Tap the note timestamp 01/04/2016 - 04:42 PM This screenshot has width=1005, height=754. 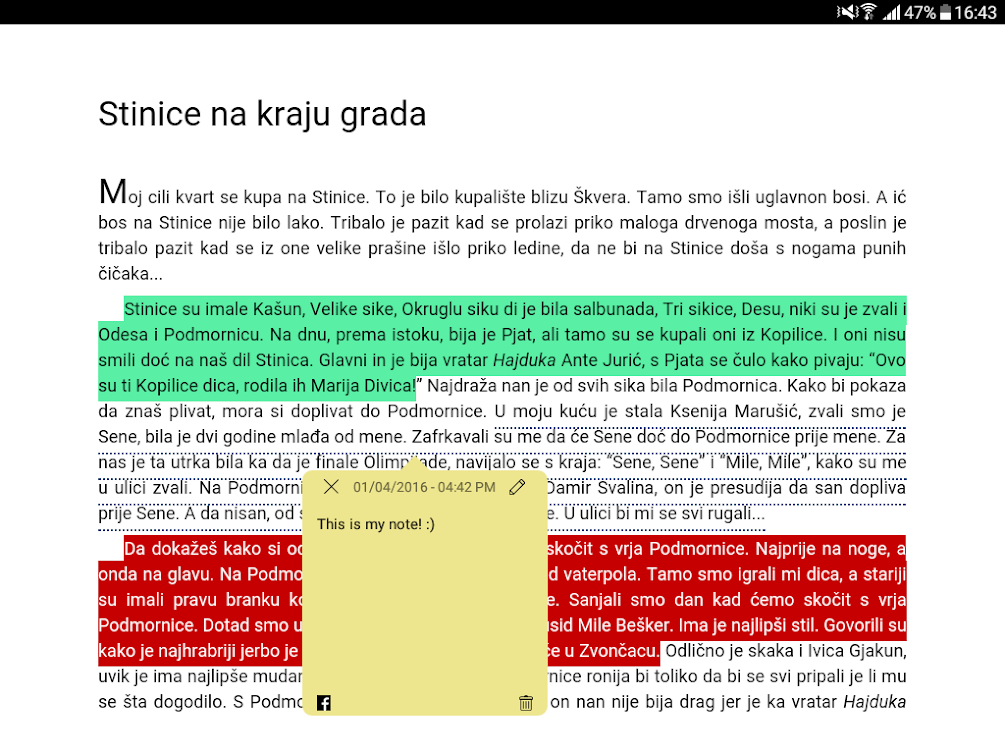(424, 487)
